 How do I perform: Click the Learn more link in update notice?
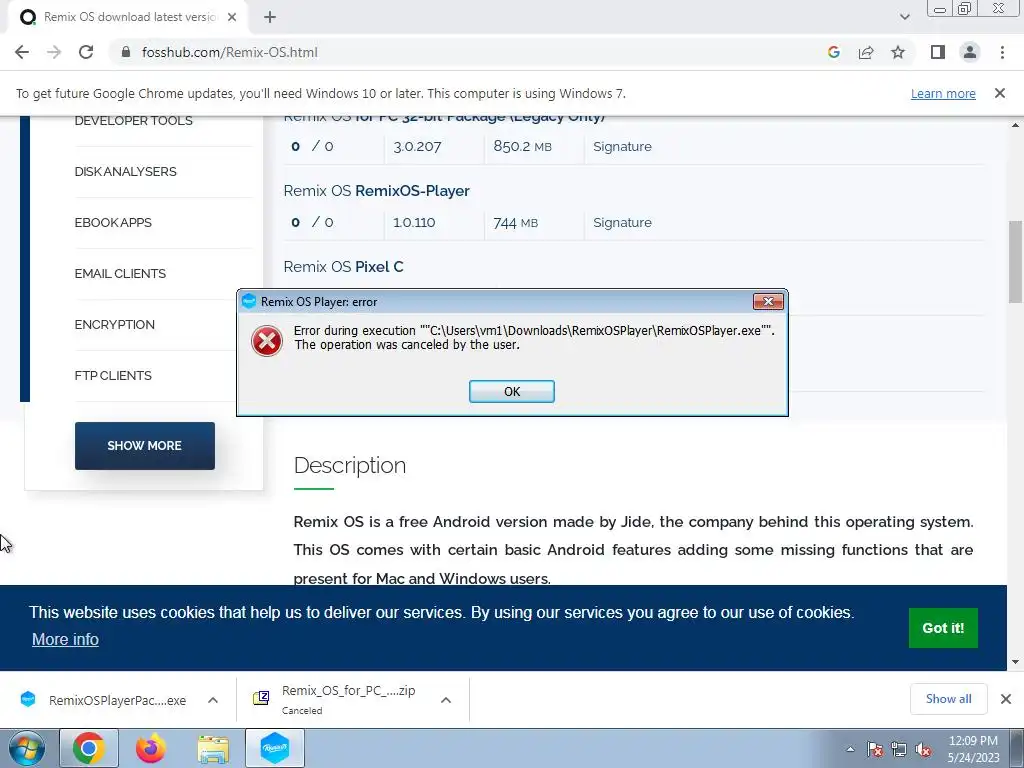point(943,93)
